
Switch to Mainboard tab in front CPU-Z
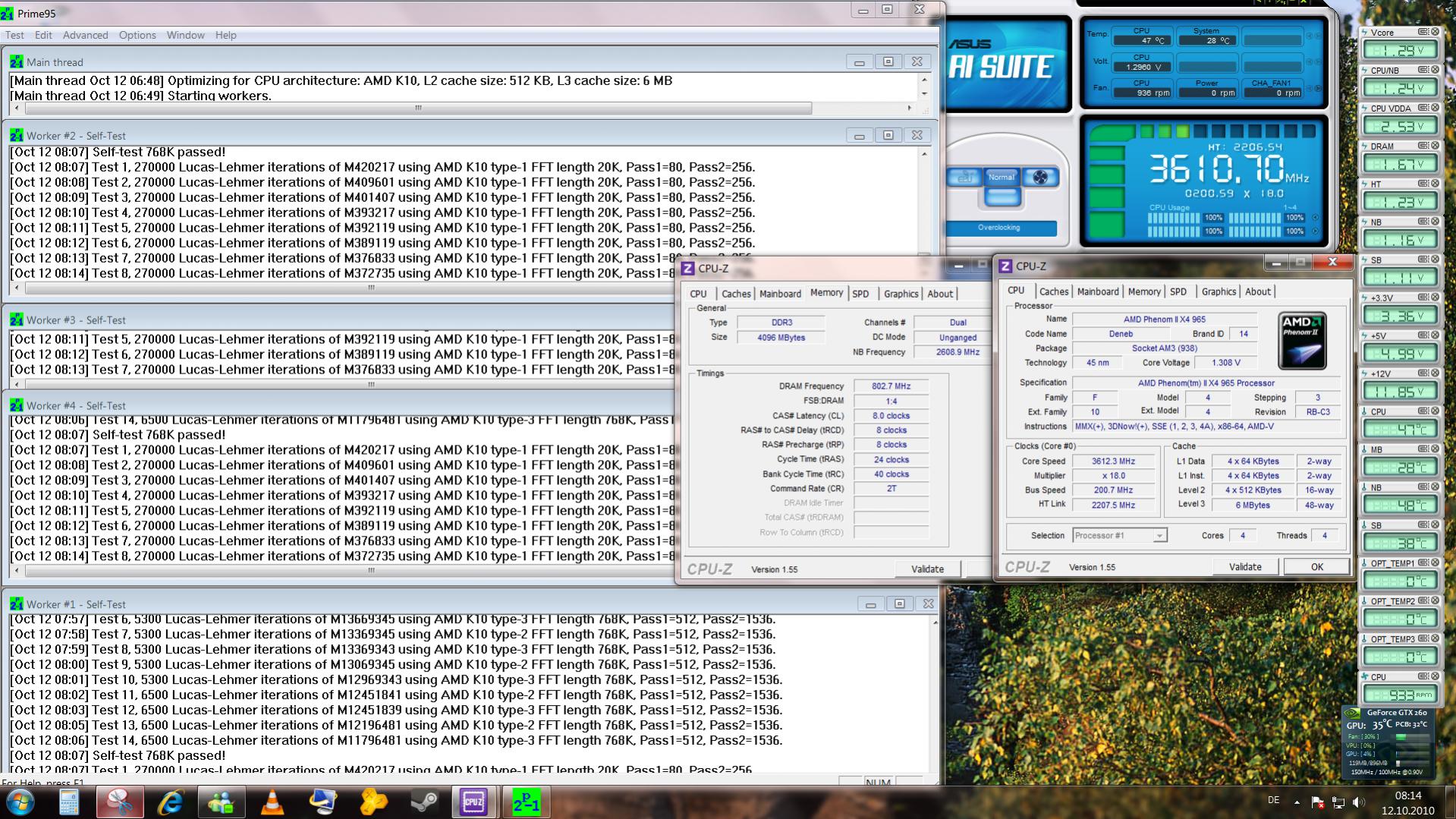pyautogui.click(x=1097, y=291)
